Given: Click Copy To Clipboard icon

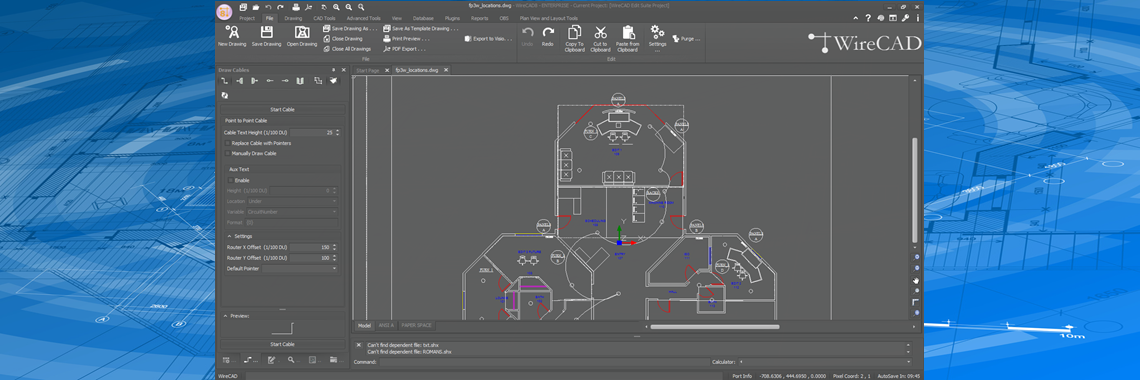Looking at the screenshot, I should [574, 32].
